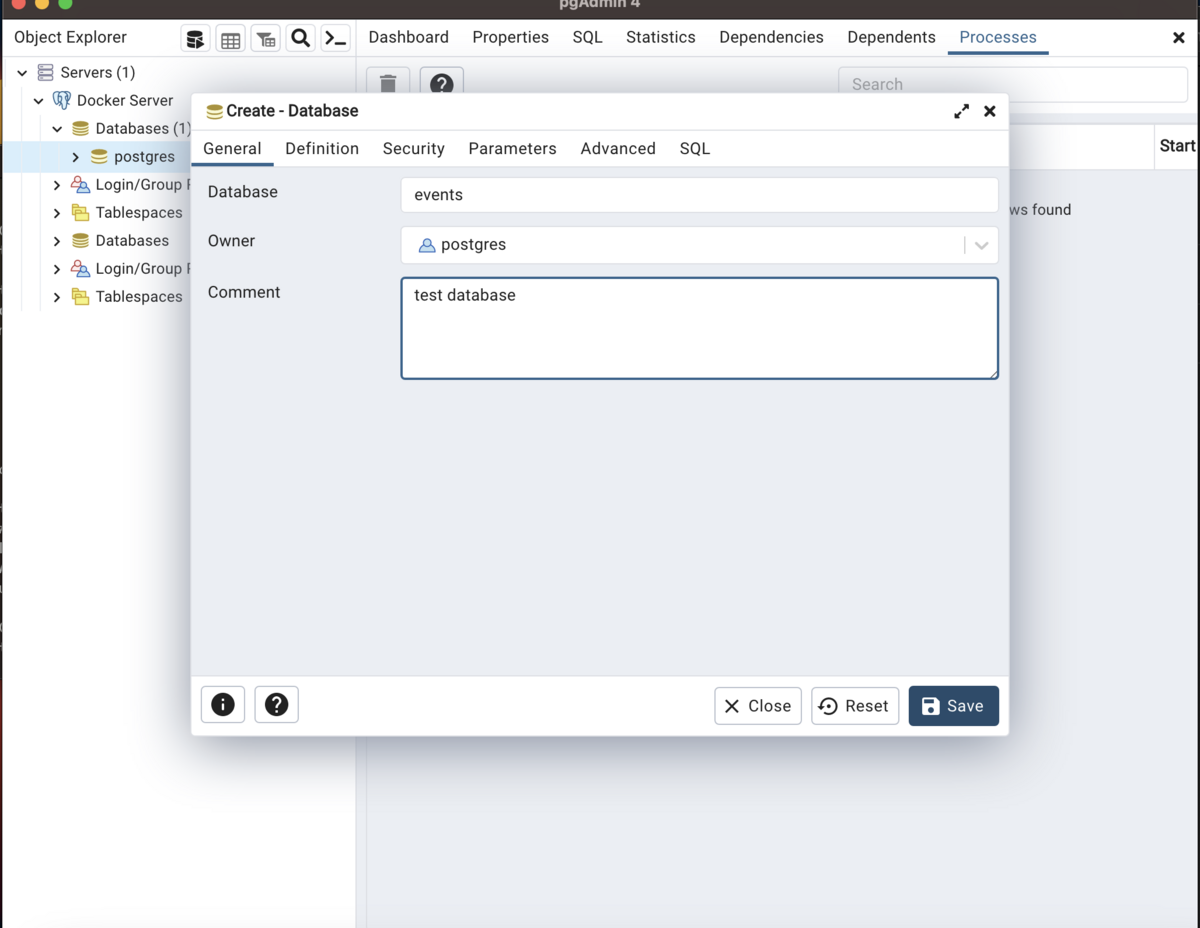Click the first Tablespaces folder icon
The height and width of the screenshot is (928, 1200).
point(80,213)
